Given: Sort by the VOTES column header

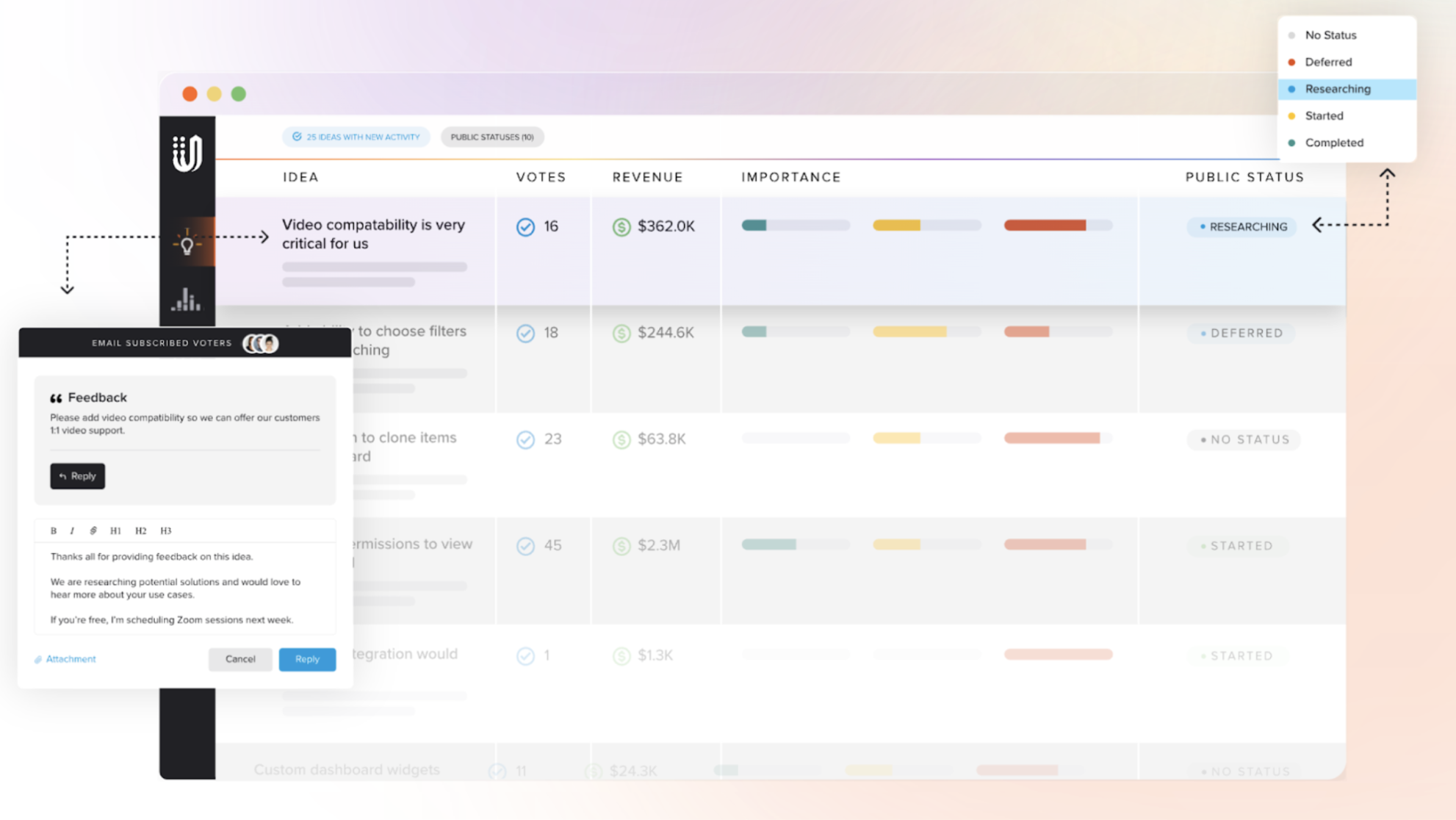Looking at the screenshot, I should coord(541,177).
